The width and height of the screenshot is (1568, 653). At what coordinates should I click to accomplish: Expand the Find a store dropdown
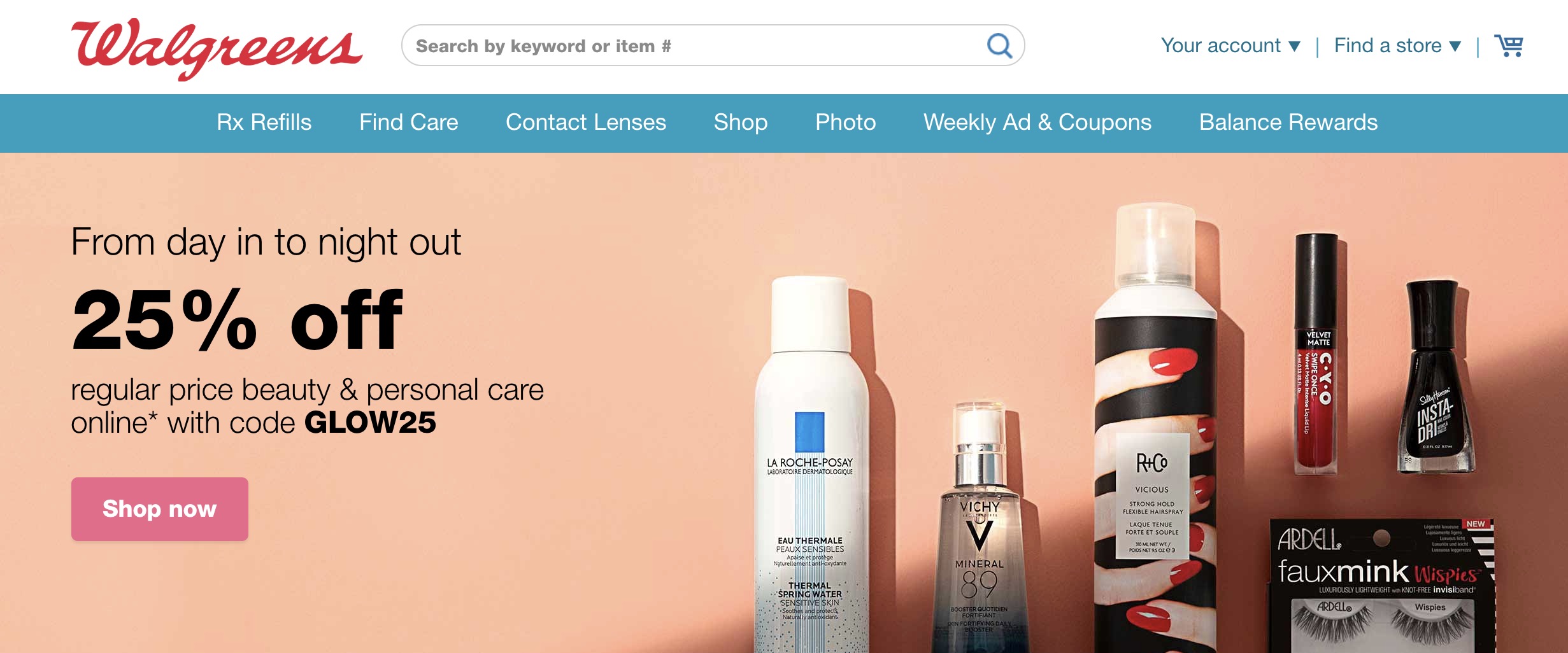coord(1397,46)
